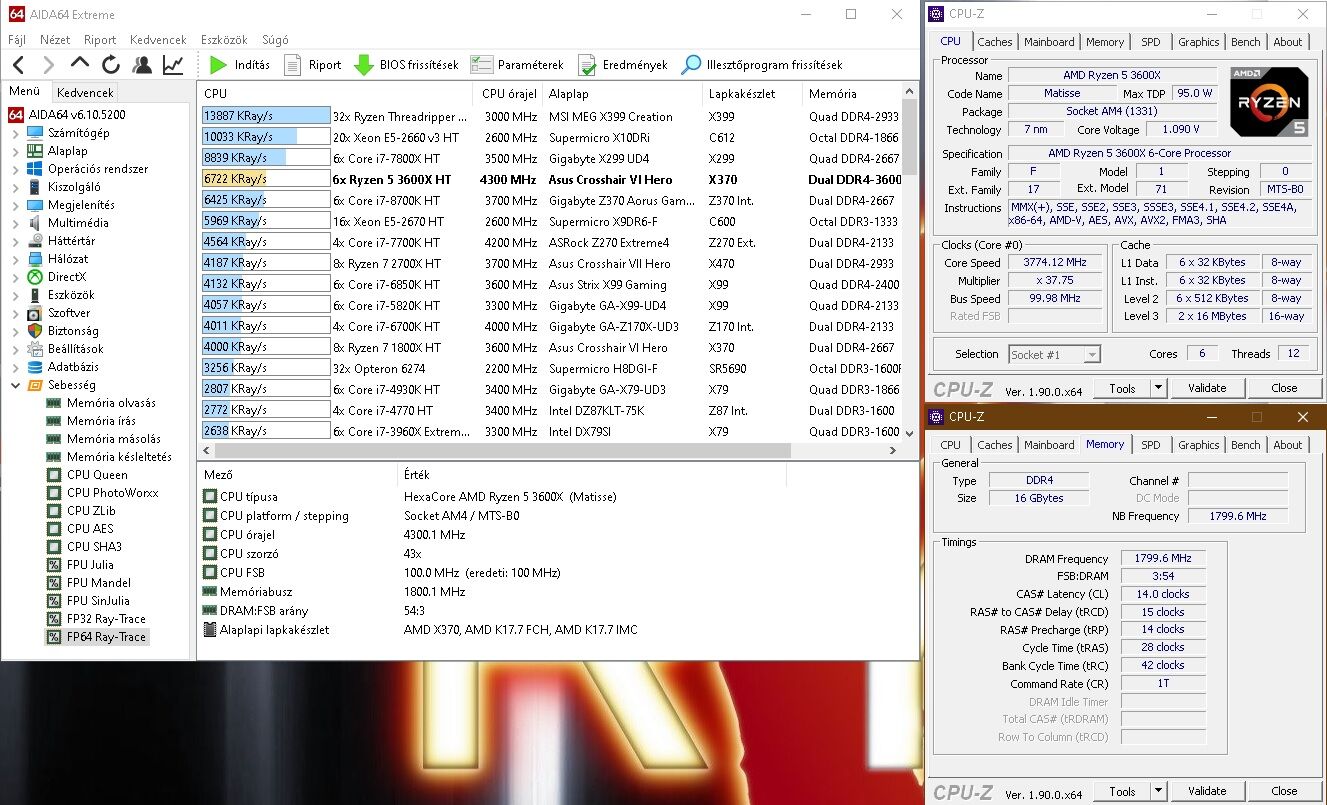
Task: Collapse the Sebesség tree node
Action: click(x=15, y=385)
